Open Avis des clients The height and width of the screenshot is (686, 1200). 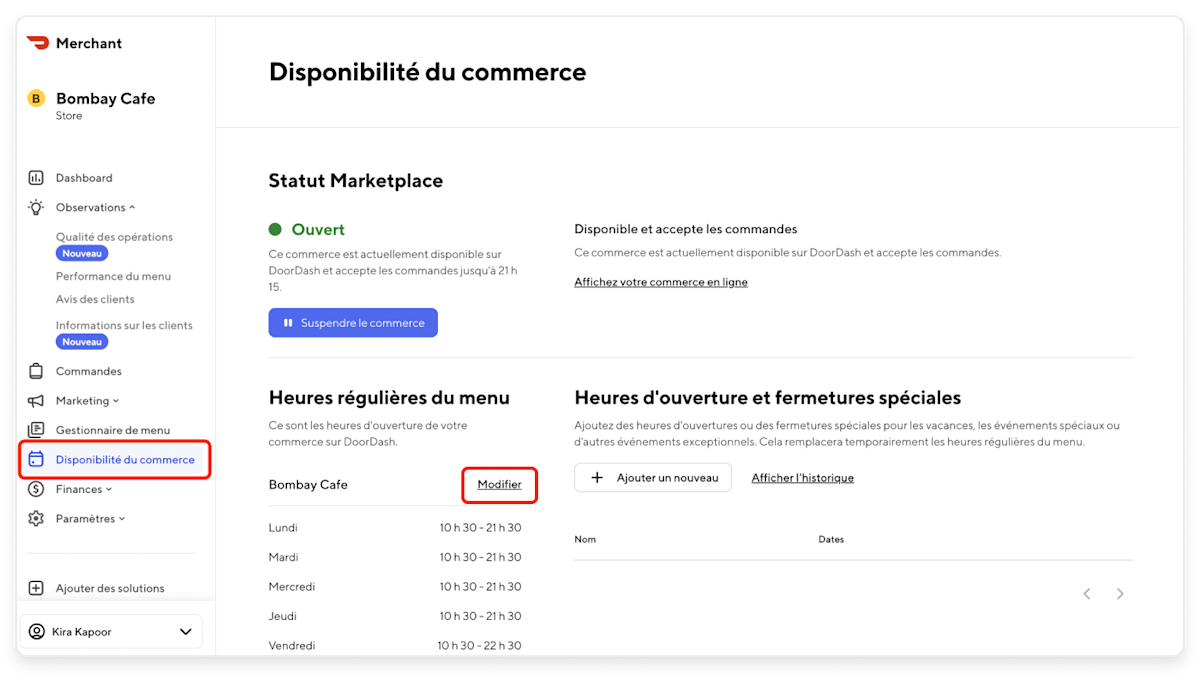(95, 299)
